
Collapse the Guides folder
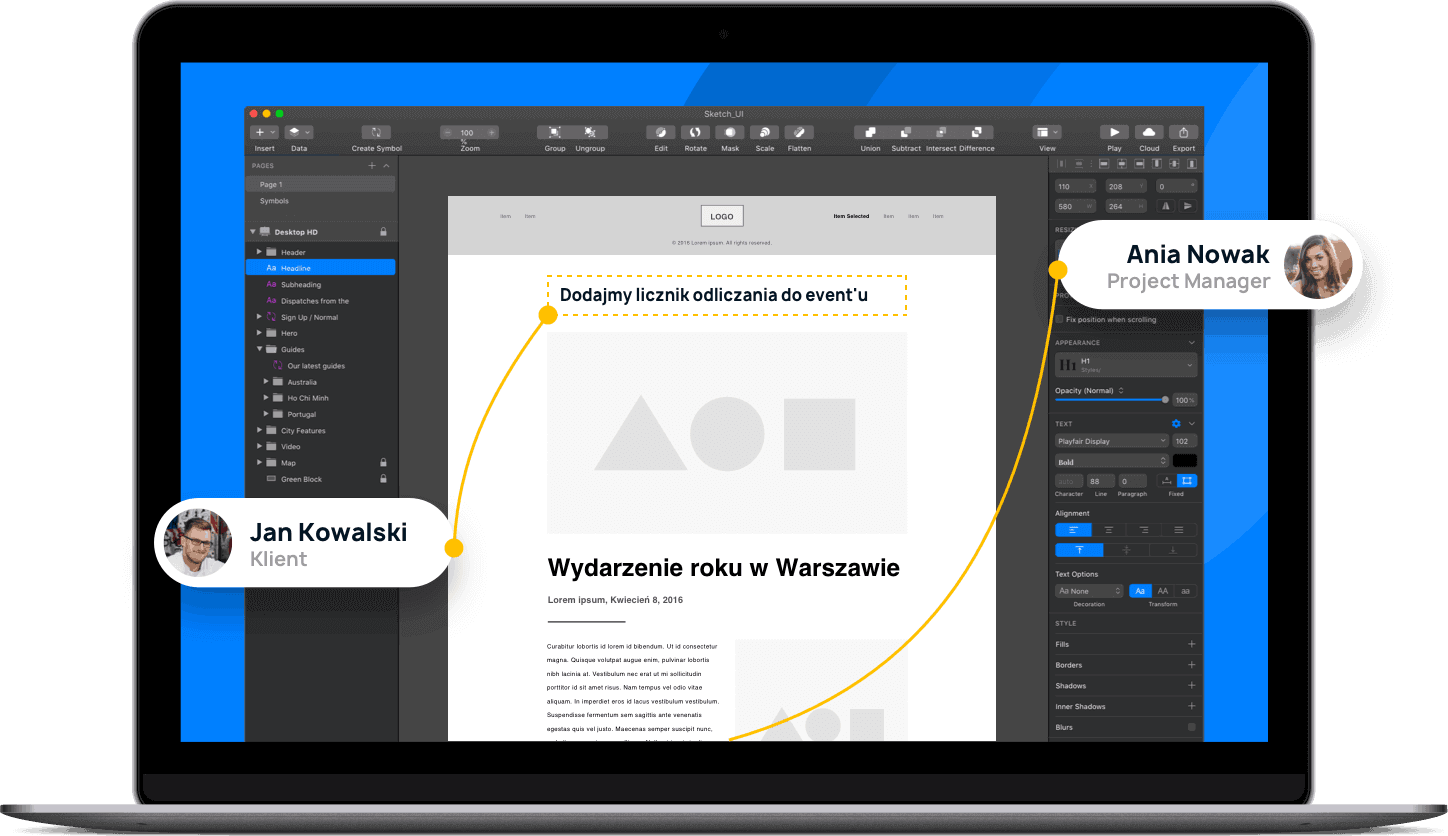pos(258,349)
